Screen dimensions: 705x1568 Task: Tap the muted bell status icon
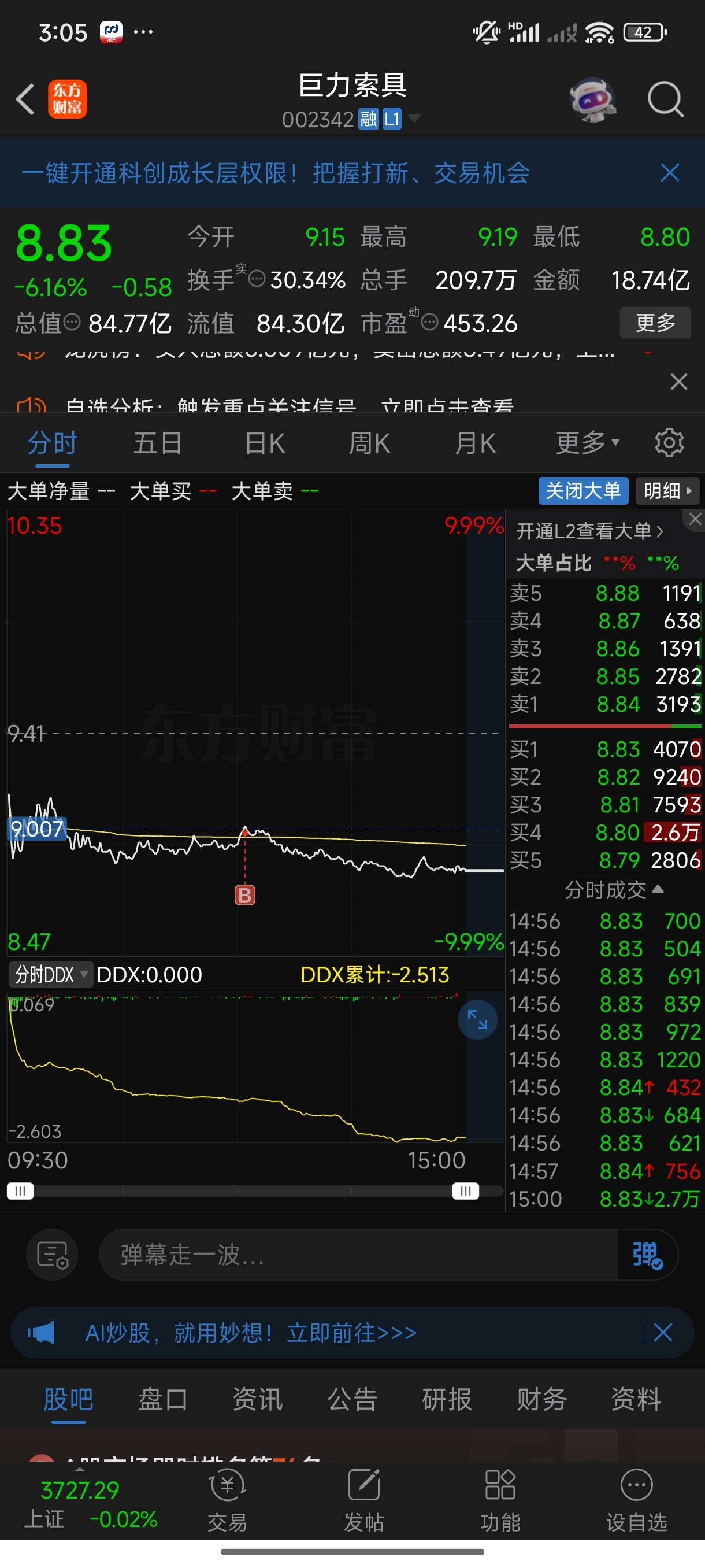pyautogui.click(x=487, y=32)
